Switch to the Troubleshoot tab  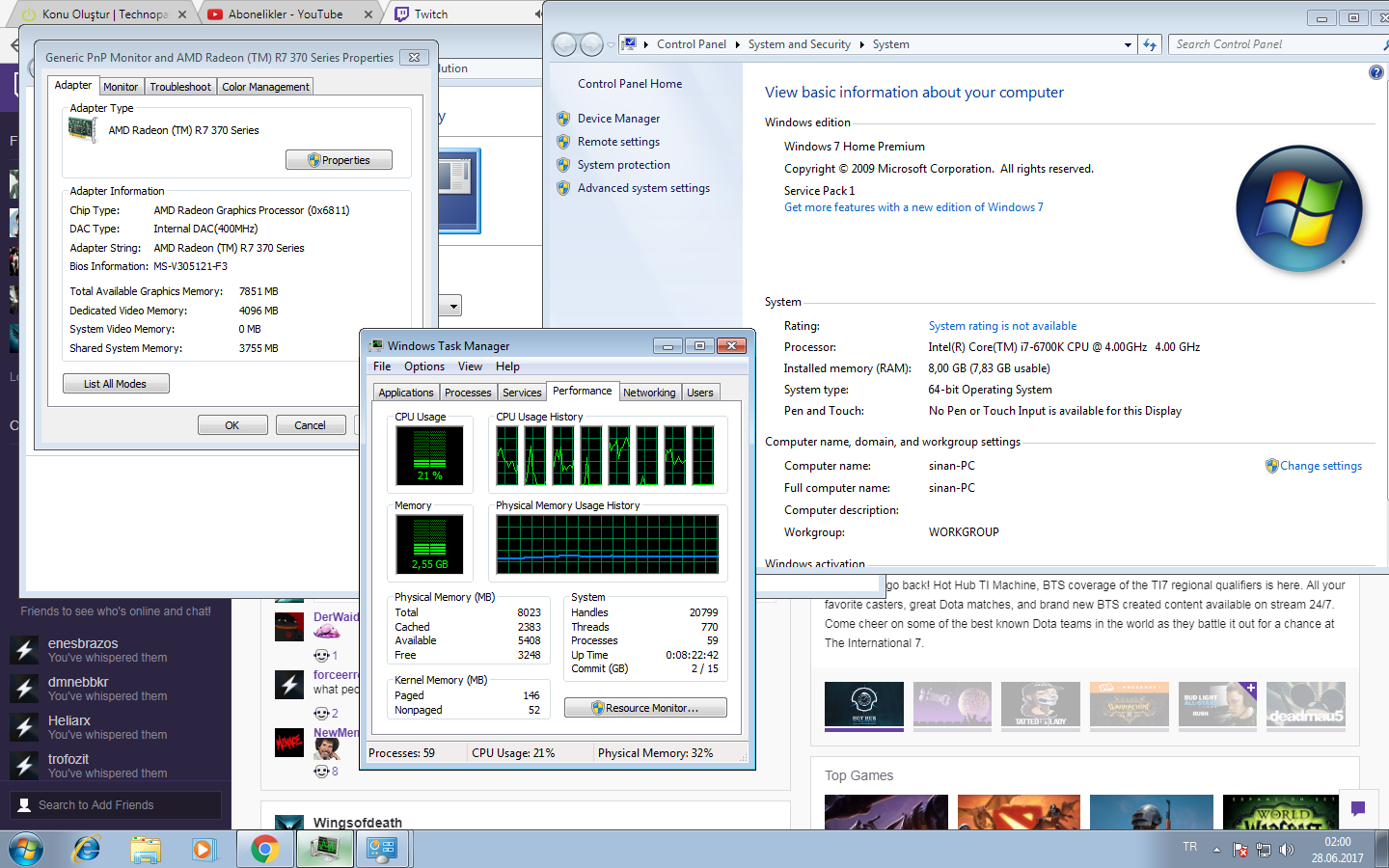(180, 87)
